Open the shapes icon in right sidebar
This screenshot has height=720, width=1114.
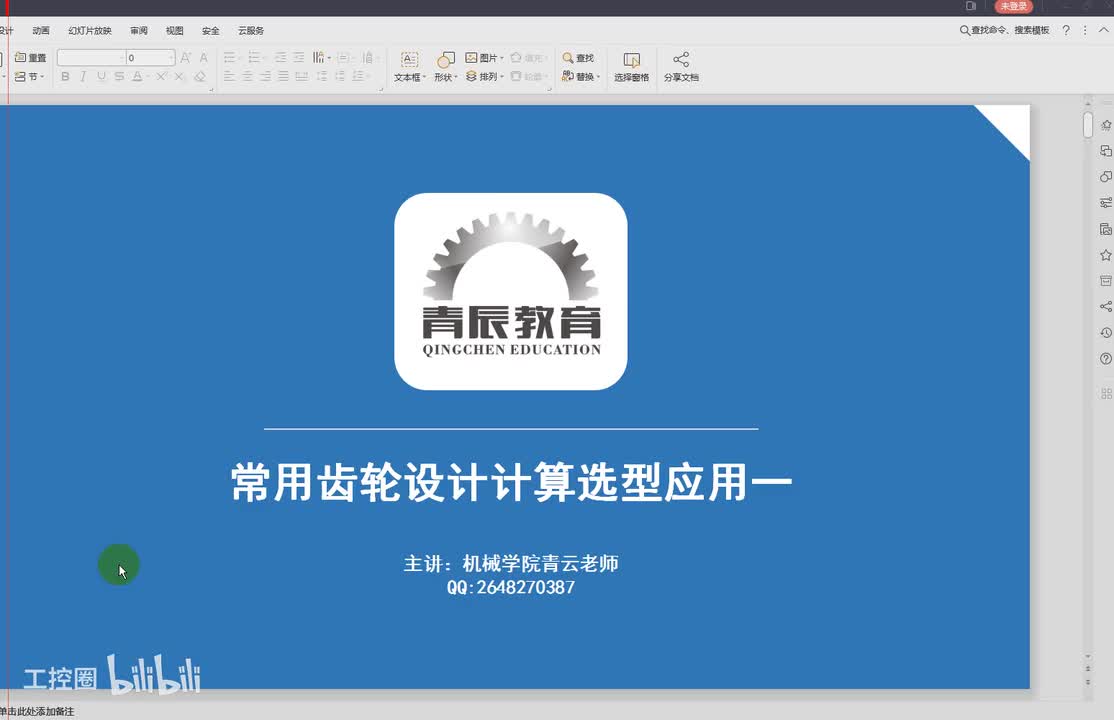click(x=1105, y=176)
